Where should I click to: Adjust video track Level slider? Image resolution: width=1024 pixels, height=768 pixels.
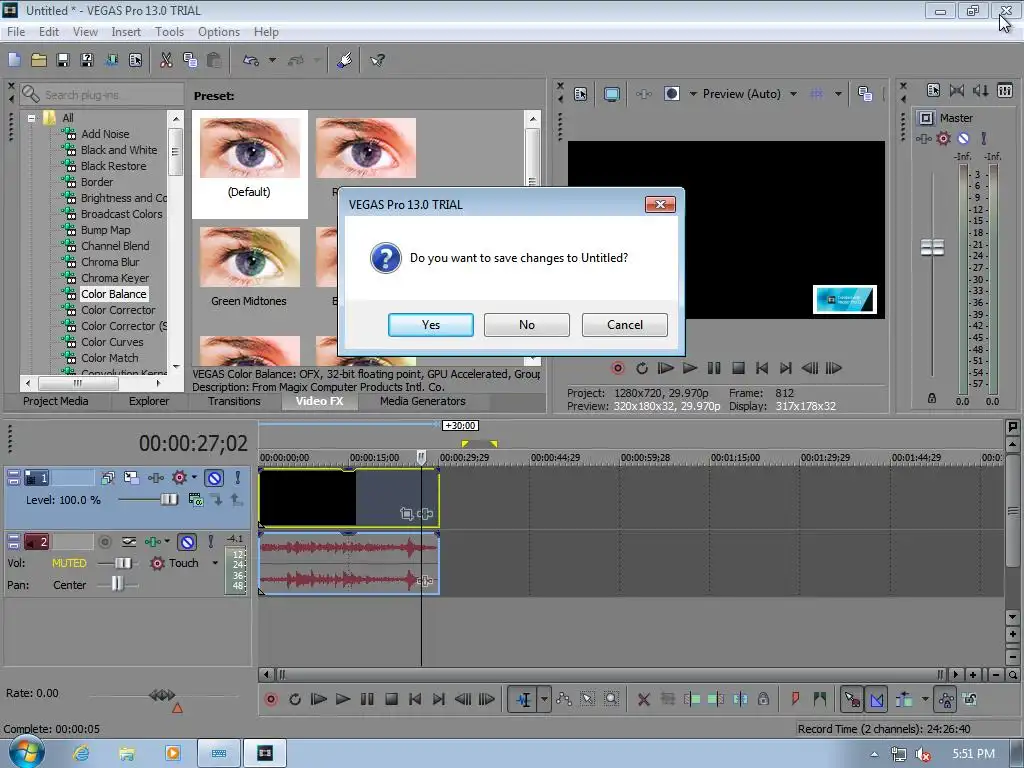168,500
